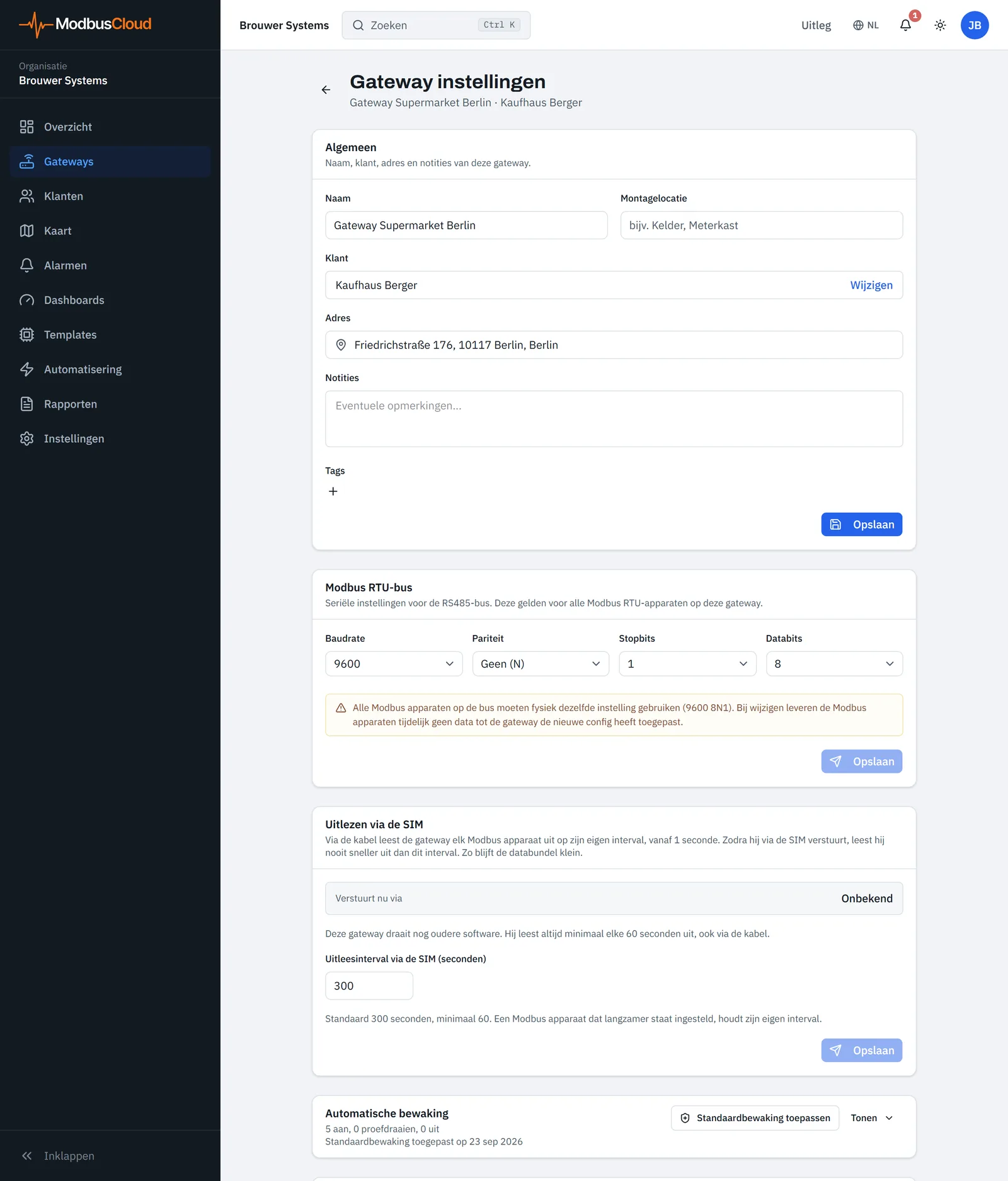The width and height of the screenshot is (1008, 1181).
Task: Click the Templates icon in the sidebar
Action: coord(26,334)
